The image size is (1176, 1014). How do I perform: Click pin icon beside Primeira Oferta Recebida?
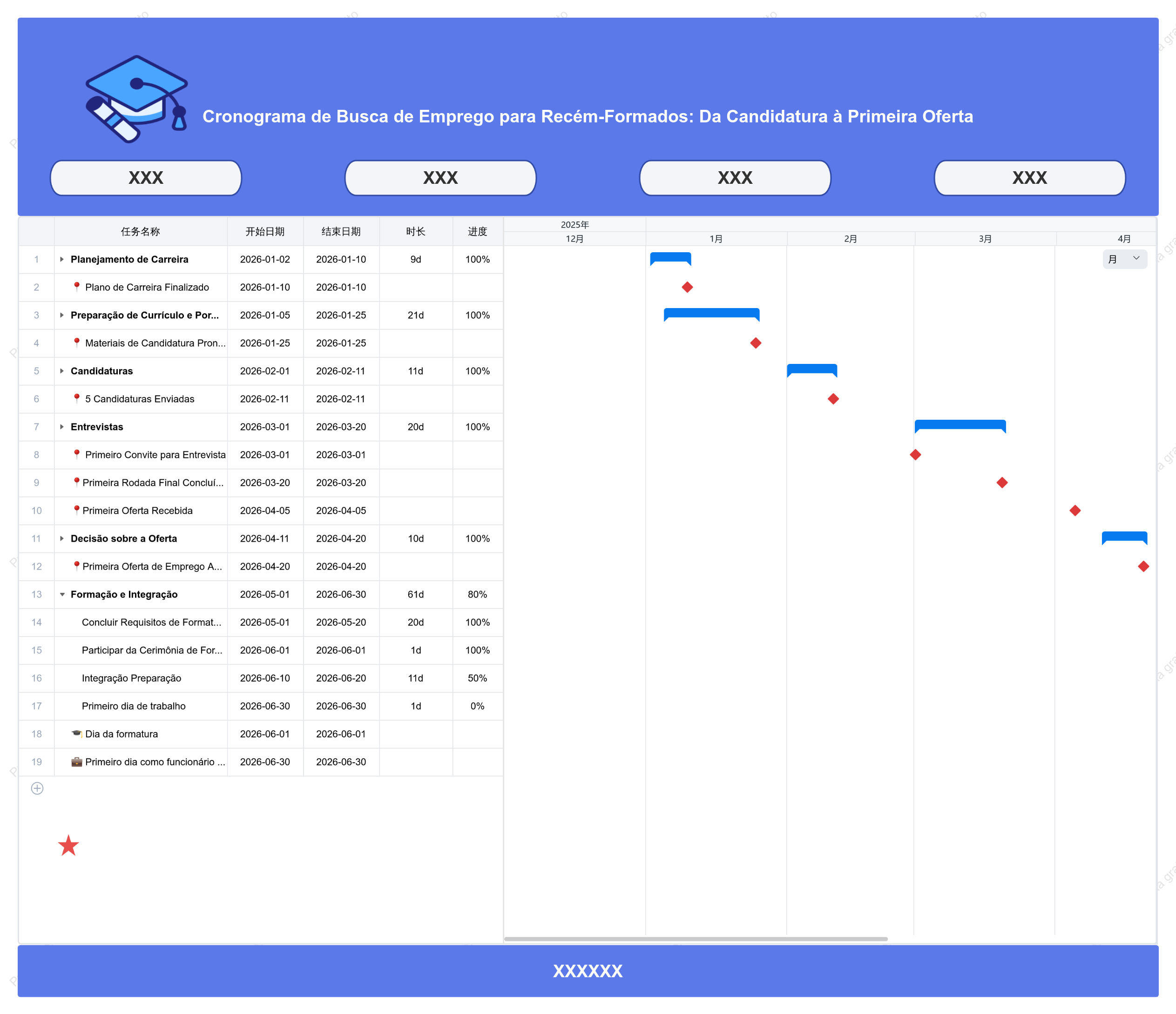(x=77, y=510)
